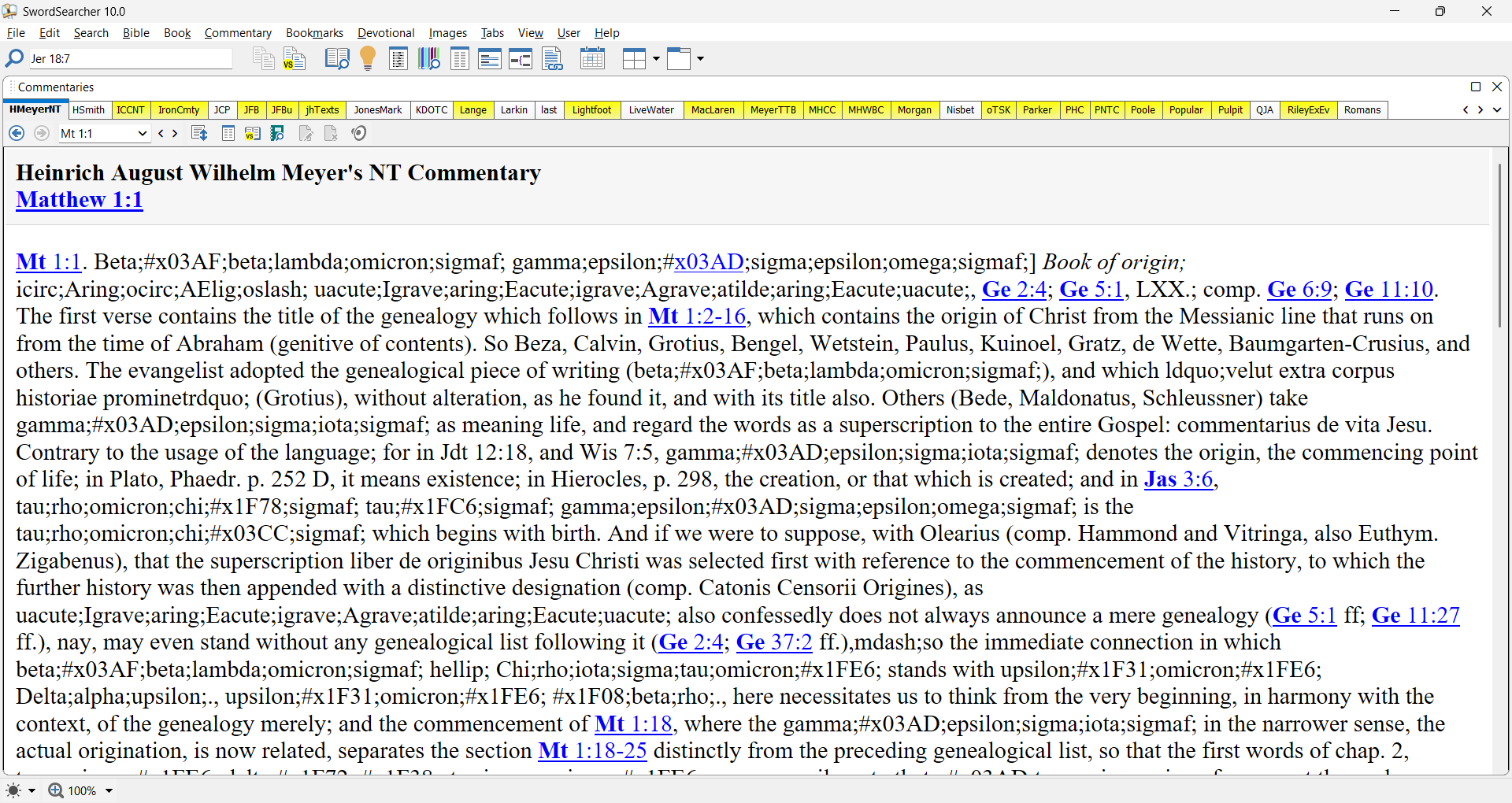
Task: Click the commentary columns page icon
Action: coord(228,133)
